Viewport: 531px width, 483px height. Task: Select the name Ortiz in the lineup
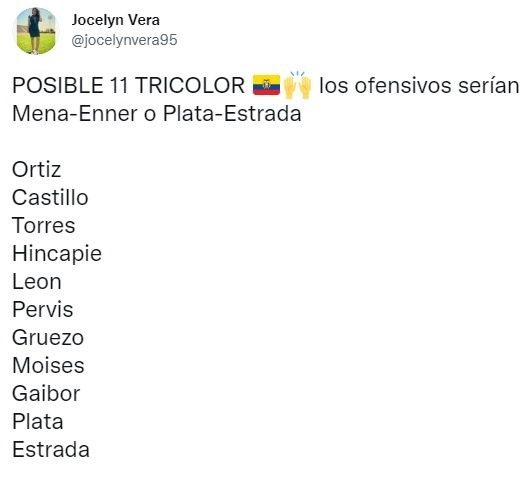click(x=37, y=169)
